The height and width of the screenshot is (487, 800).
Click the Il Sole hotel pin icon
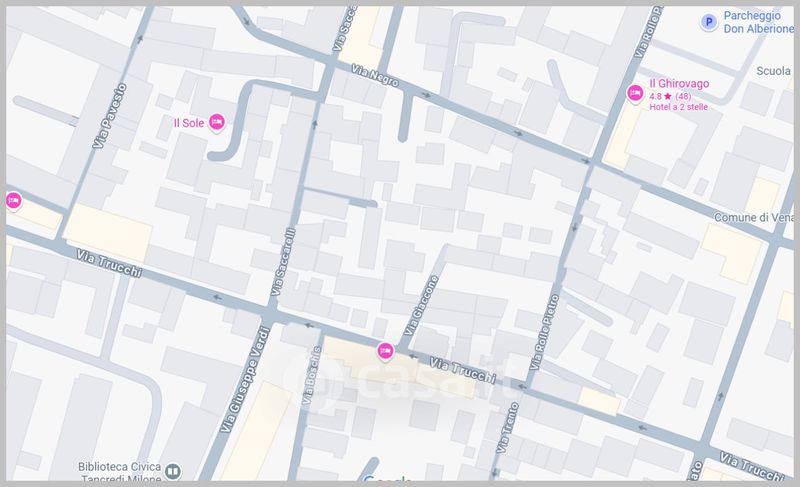pyautogui.click(x=217, y=122)
